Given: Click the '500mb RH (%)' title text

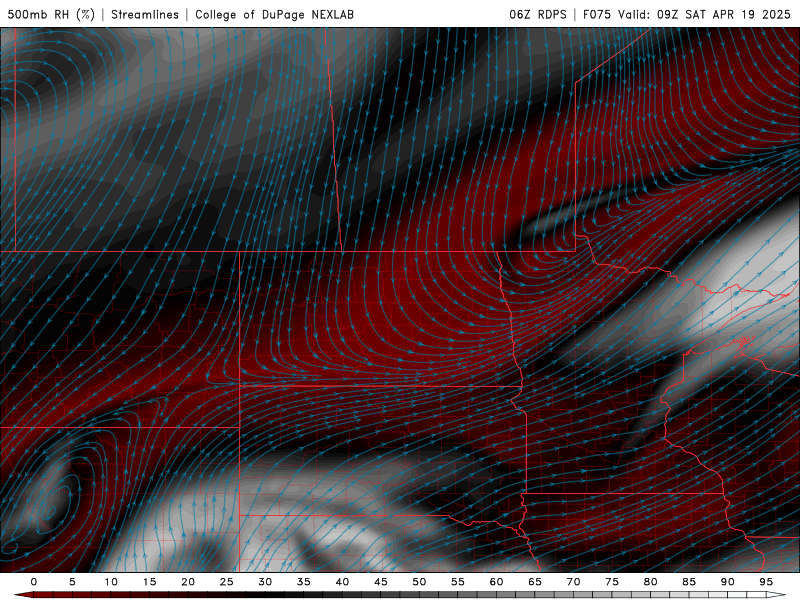Looking at the screenshot, I should (x=51, y=14).
